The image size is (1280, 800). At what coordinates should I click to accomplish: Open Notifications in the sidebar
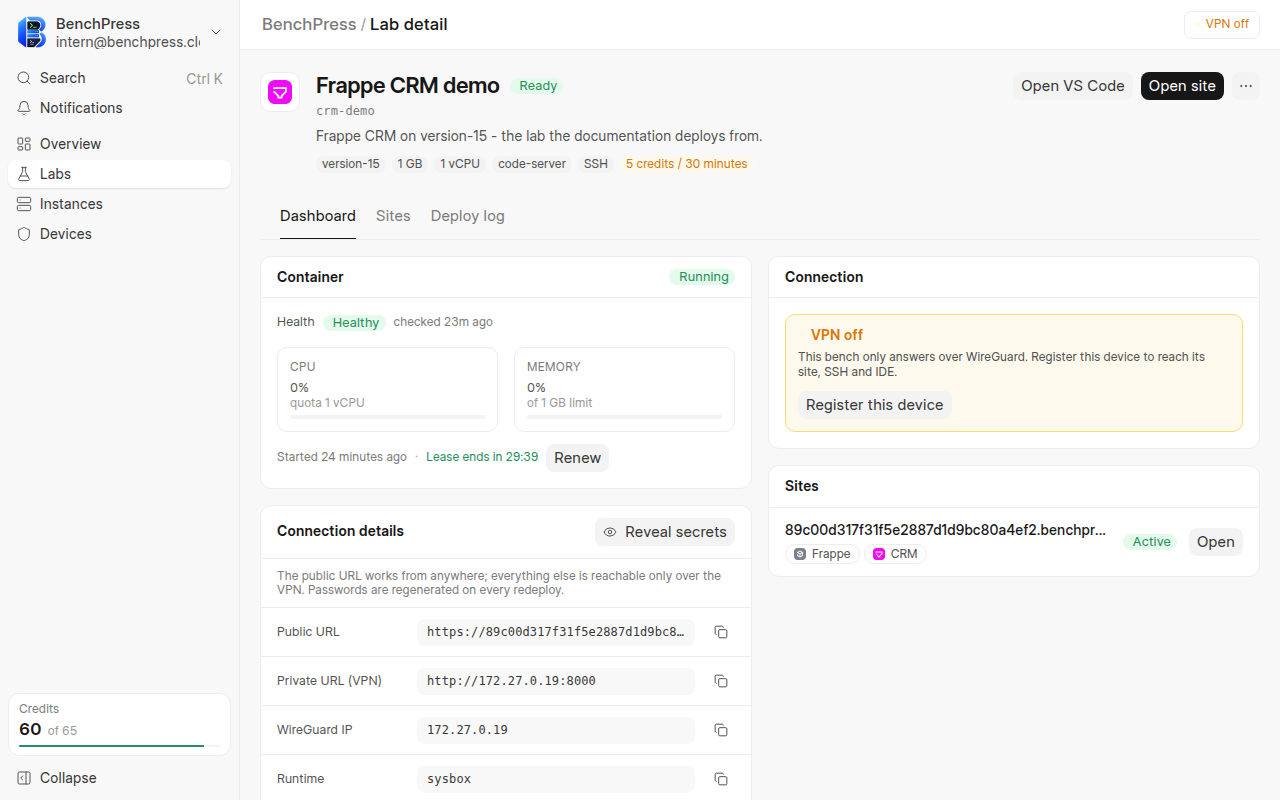tap(119, 108)
